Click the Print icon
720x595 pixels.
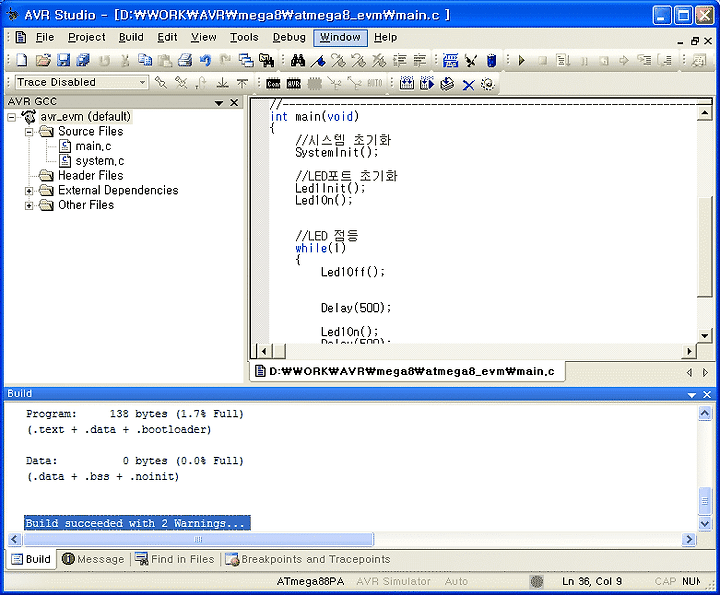pyautogui.click(x=185, y=60)
